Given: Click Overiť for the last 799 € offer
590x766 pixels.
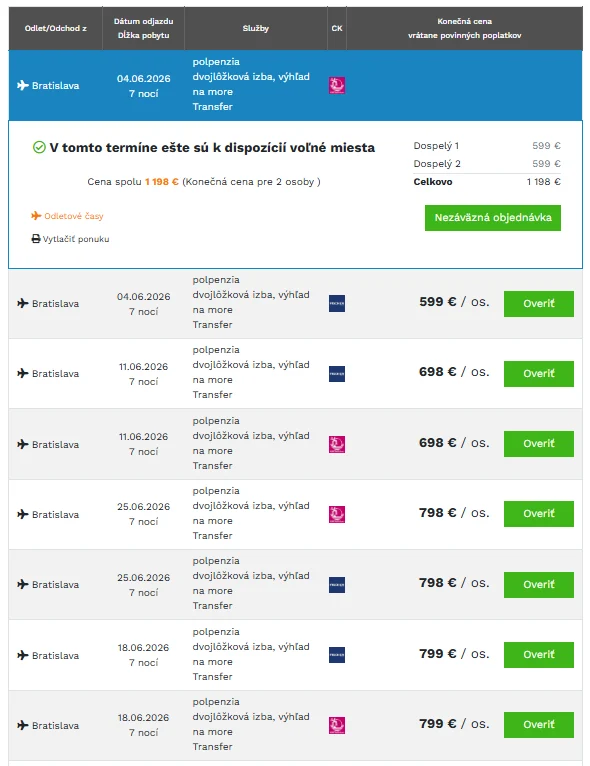Looking at the screenshot, I should click(x=539, y=725).
